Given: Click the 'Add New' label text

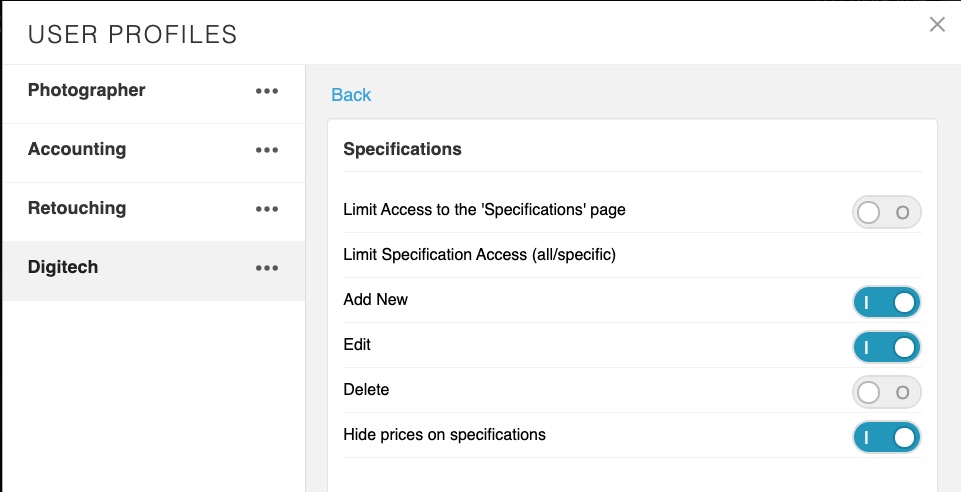Looking at the screenshot, I should click(x=375, y=299).
